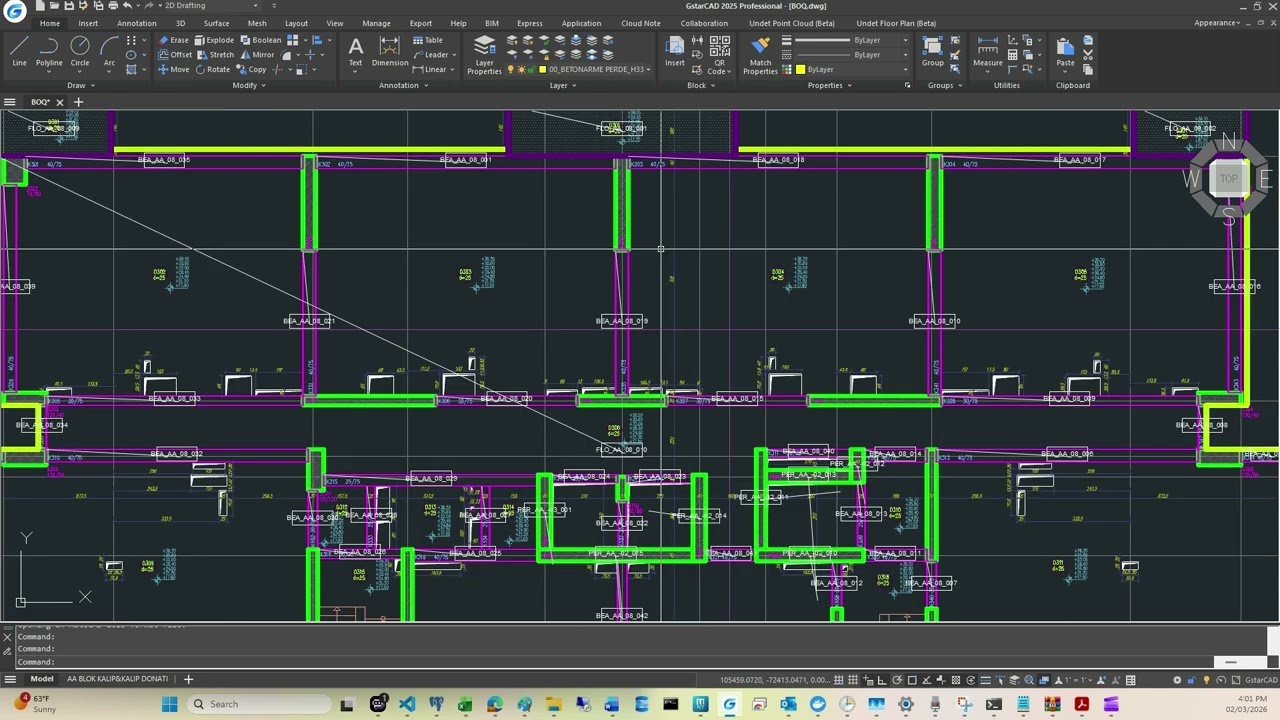Switch to the View ribbon tab

[x=335, y=23]
